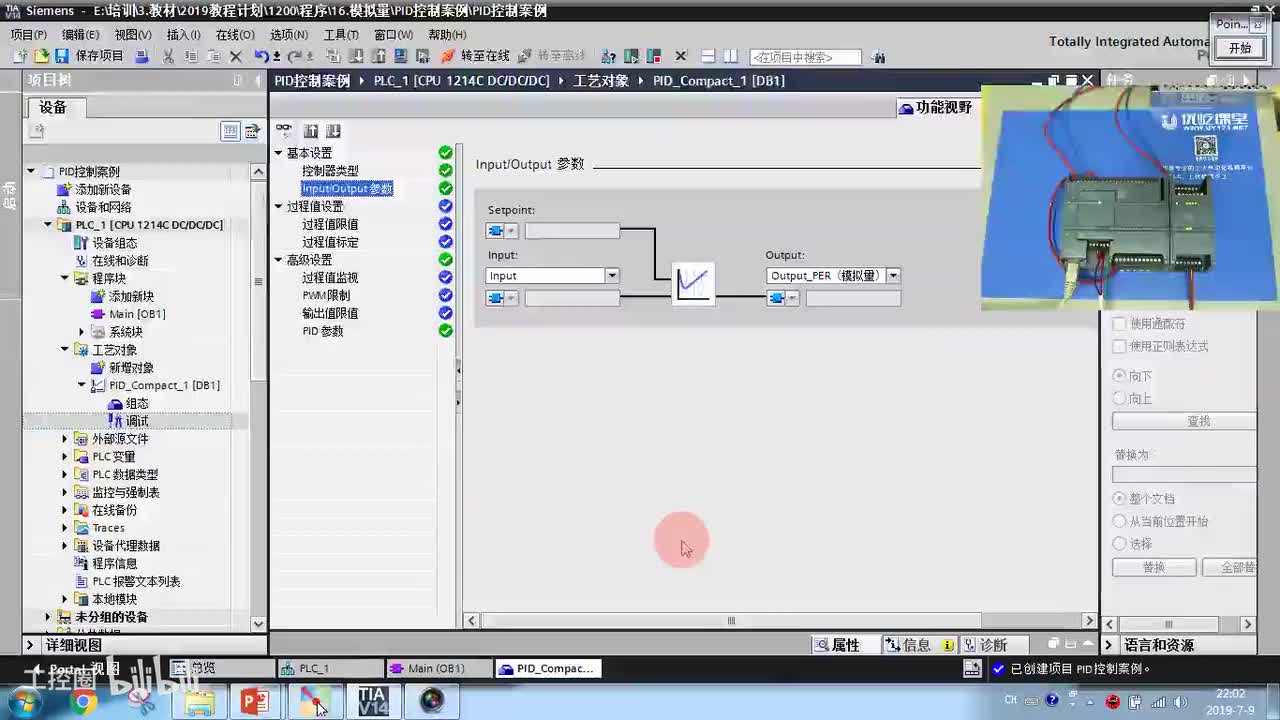Collapse the 程序块 folder
1280x720 pixels.
(x=65, y=279)
